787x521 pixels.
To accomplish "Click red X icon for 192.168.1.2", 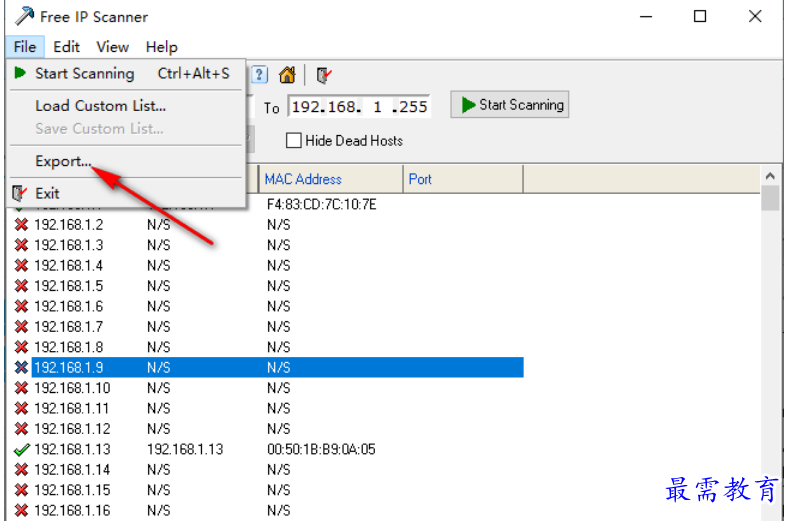I will point(21,225).
